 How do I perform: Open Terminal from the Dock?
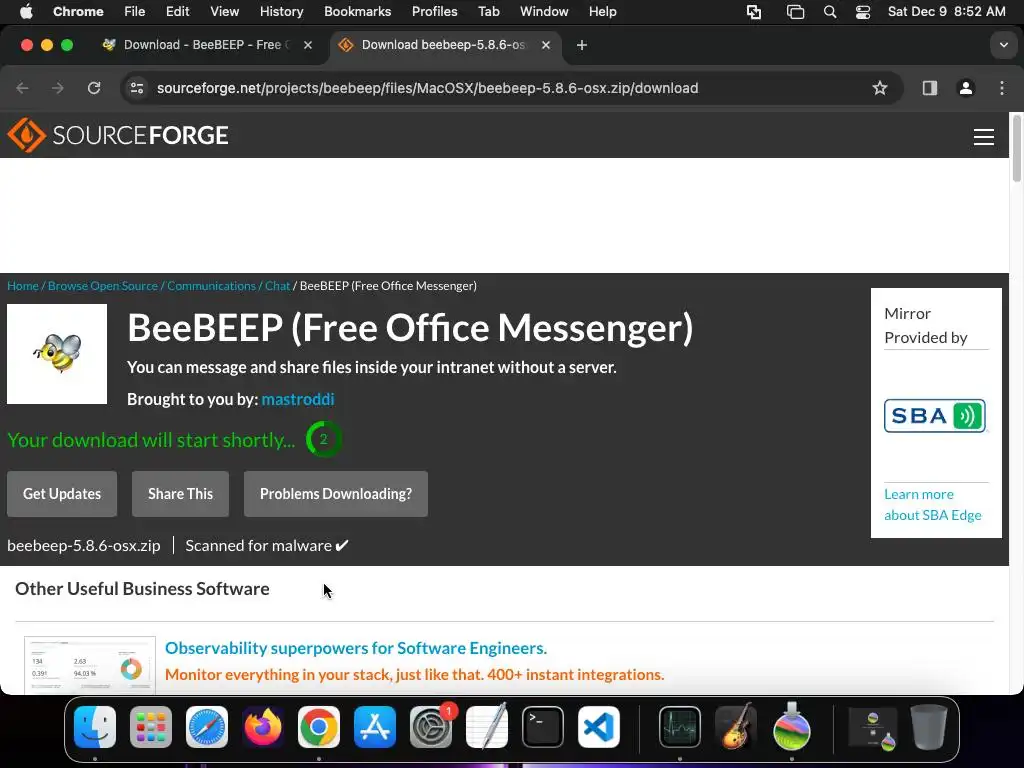point(543,727)
